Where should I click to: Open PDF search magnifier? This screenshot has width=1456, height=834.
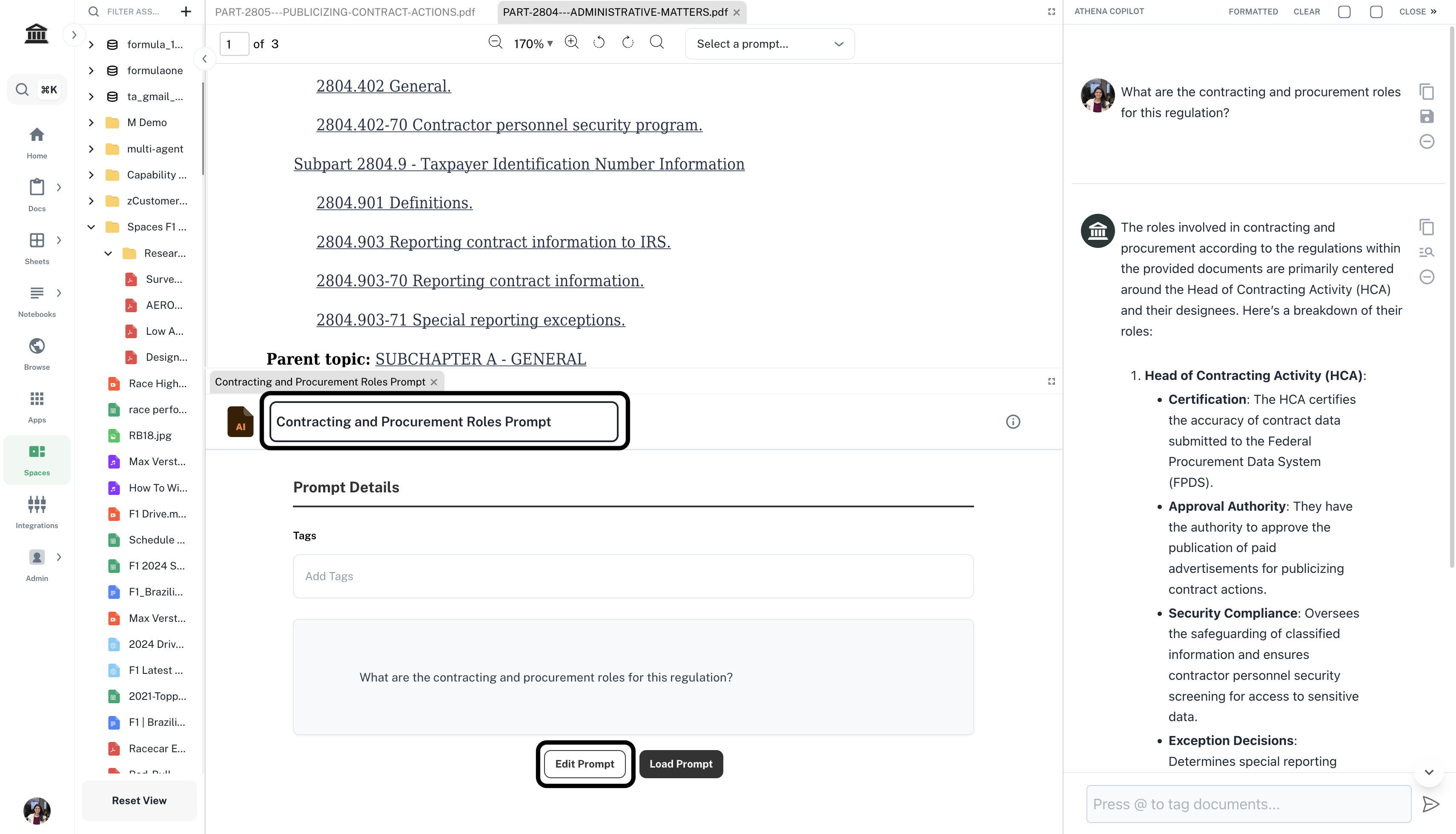tap(657, 43)
